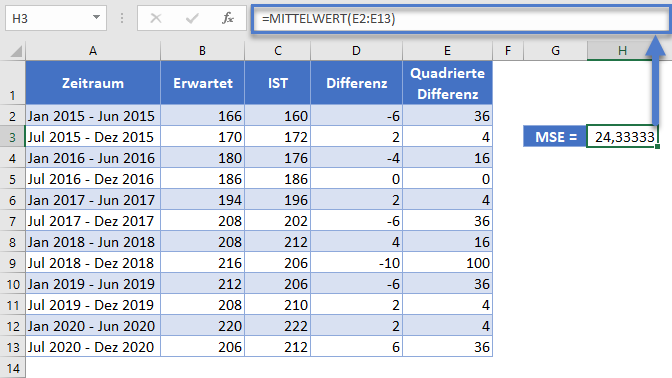Screen dimensions: 672x378
Task: Select Erwartet value 166
Action: (x=202, y=116)
